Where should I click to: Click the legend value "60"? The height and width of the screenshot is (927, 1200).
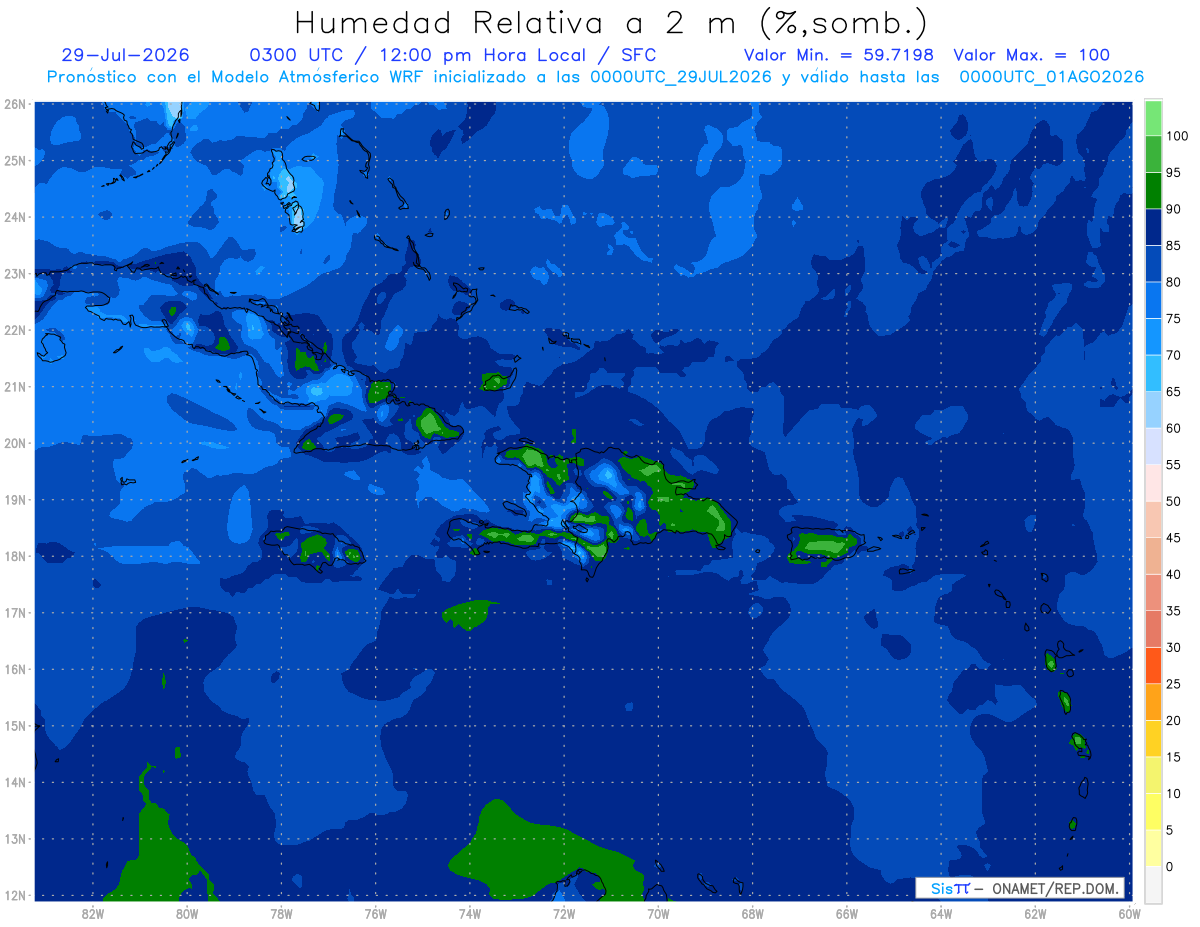(x=1173, y=428)
